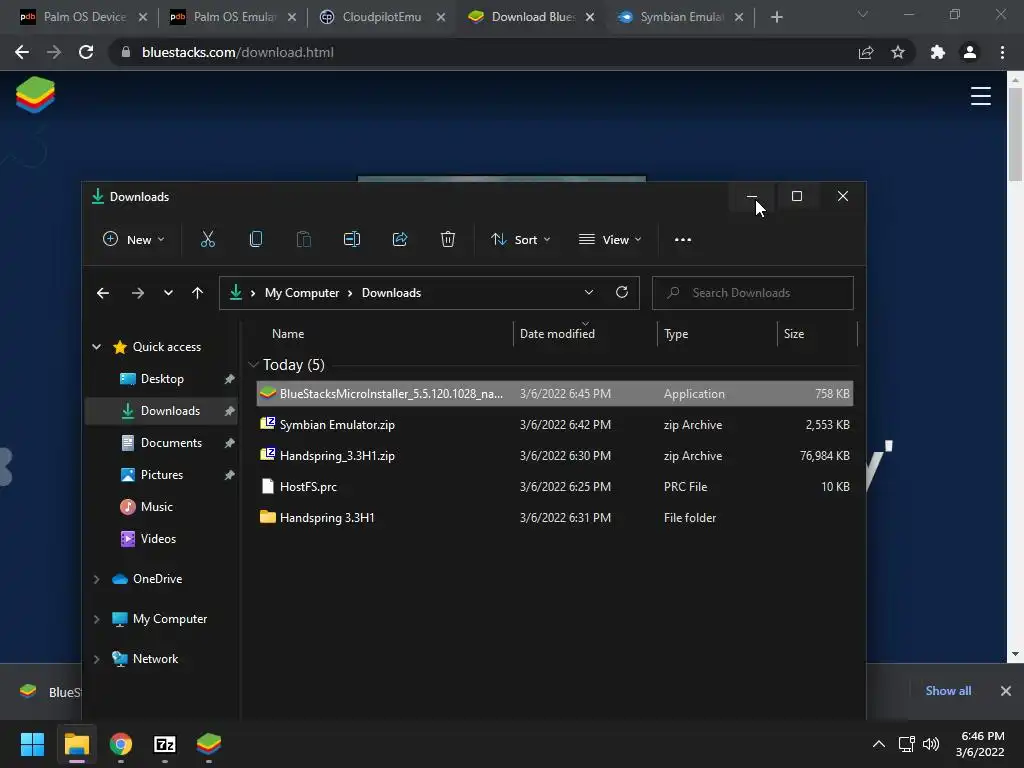
Task: Open the Windows Start menu
Action: (x=32, y=744)
